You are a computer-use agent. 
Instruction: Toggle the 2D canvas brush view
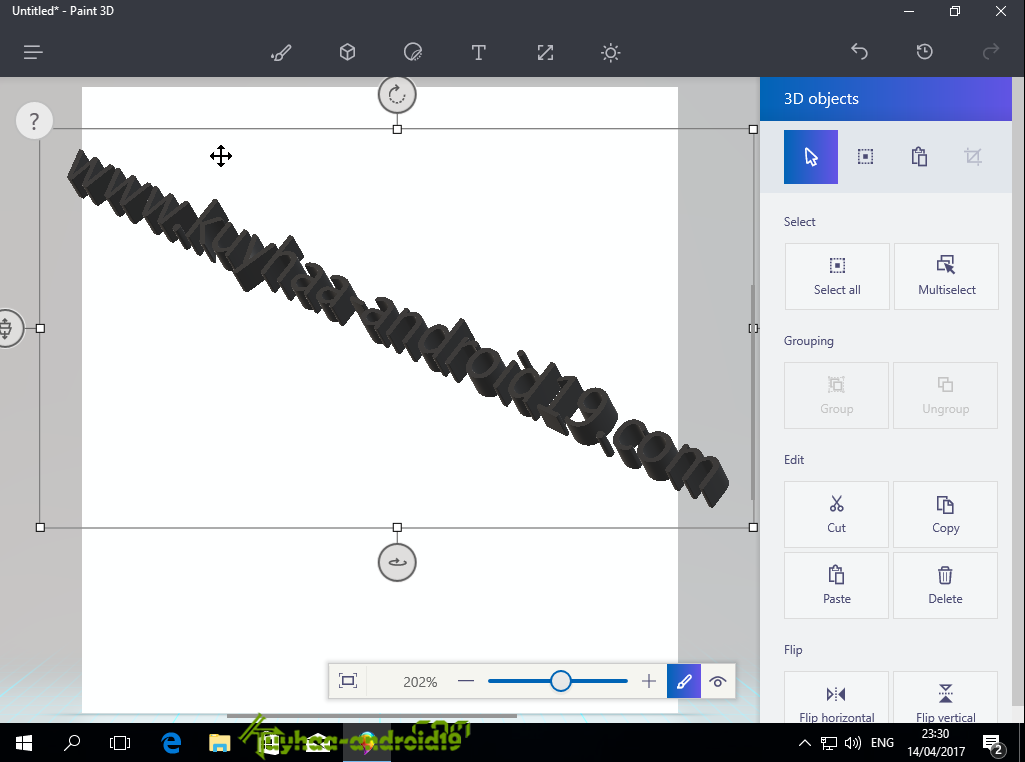point(684,681)
